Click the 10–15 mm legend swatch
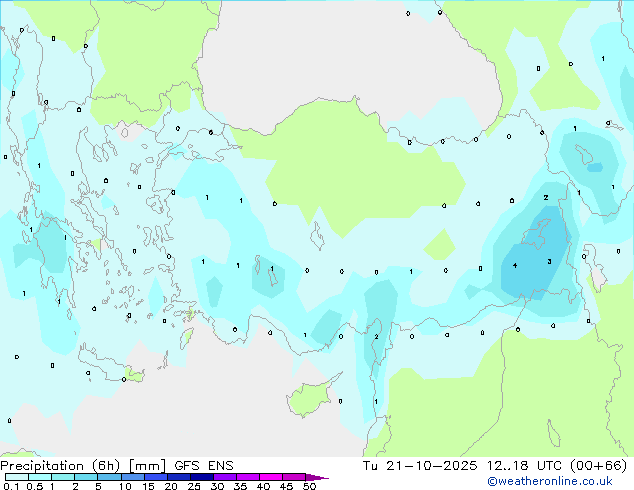Viewport: 634px width, 490px height. [x=133, y=477]
